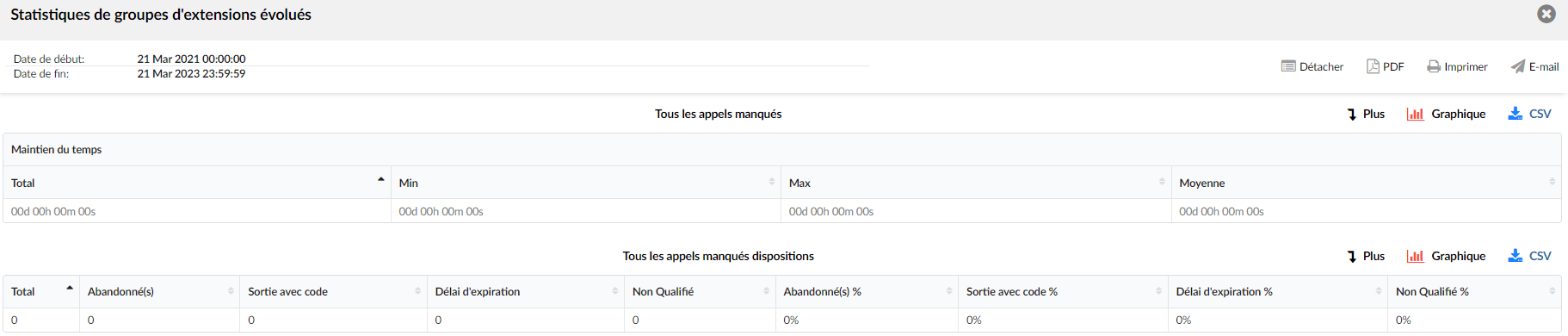Click the Tous les appels manqués heading
Screen dimensions: 1568x336
point(718,114)
